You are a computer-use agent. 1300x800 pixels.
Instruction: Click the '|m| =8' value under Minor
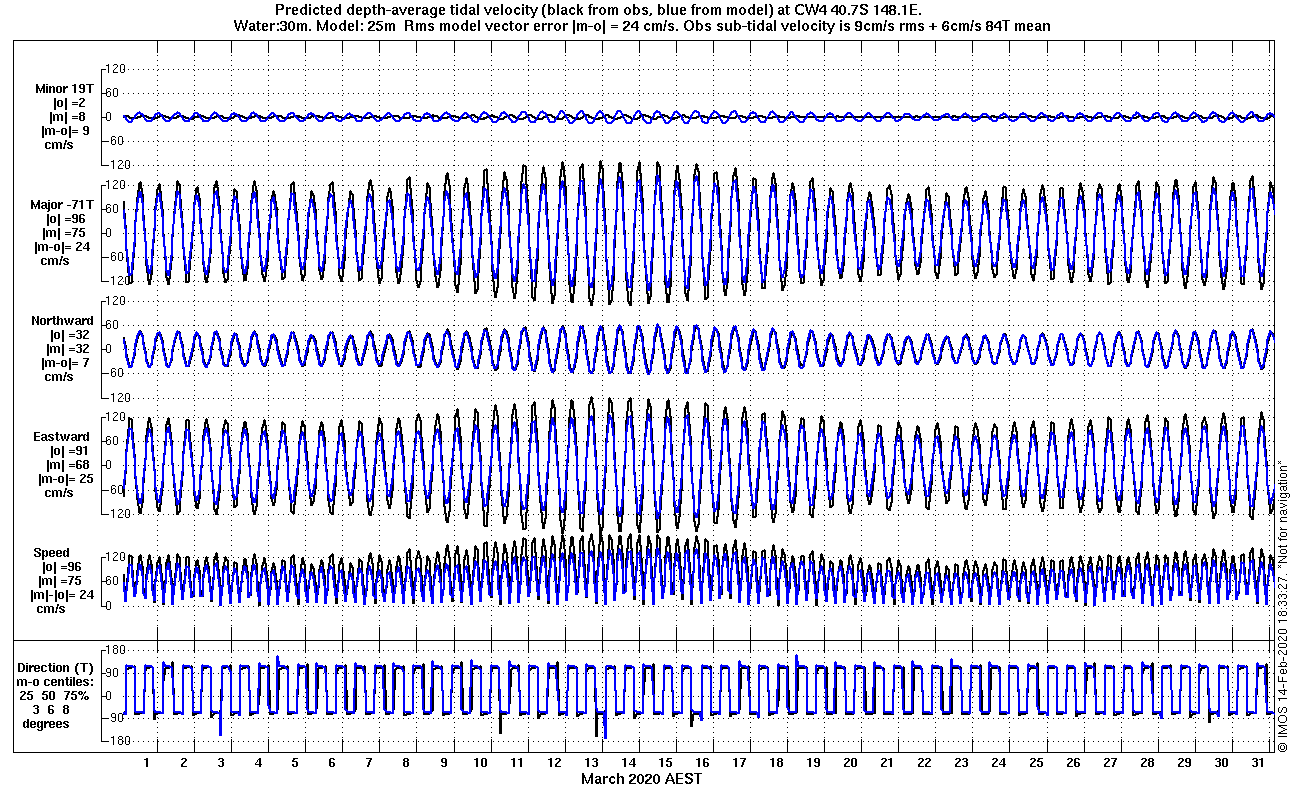click(69, 117)
